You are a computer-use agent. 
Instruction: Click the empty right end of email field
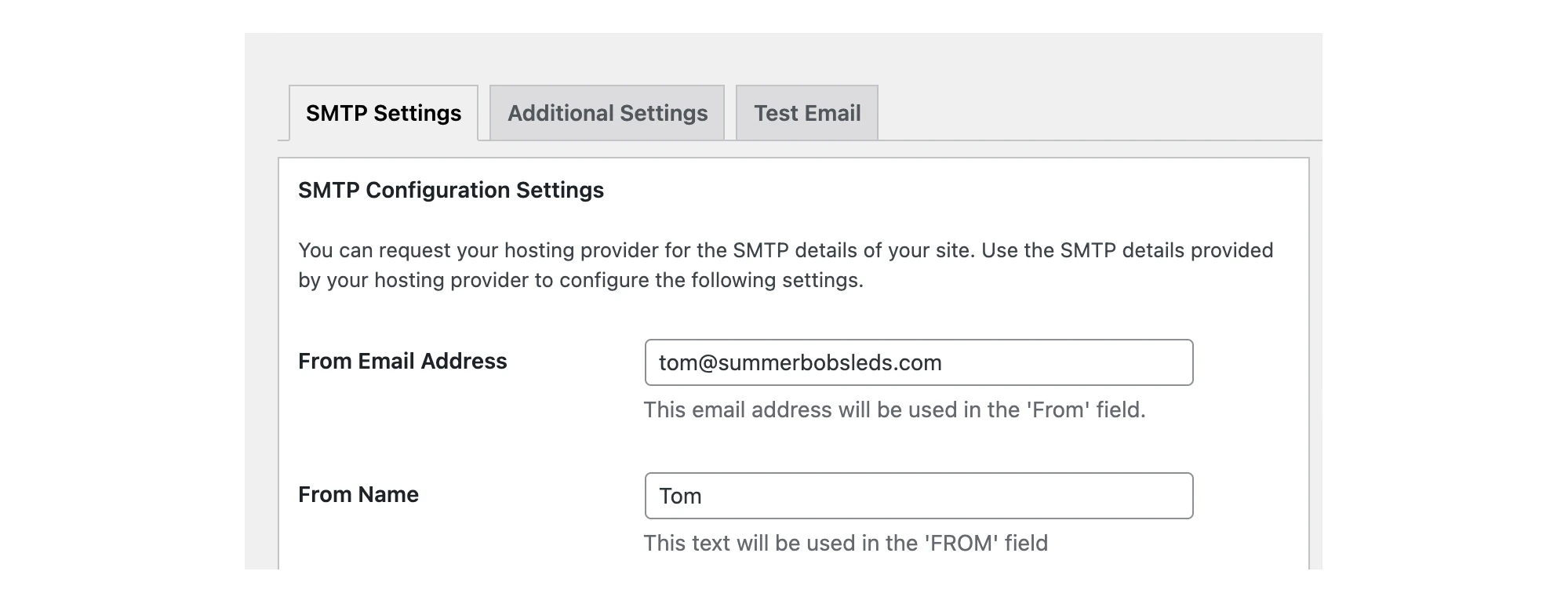[x=1137, y=362]
